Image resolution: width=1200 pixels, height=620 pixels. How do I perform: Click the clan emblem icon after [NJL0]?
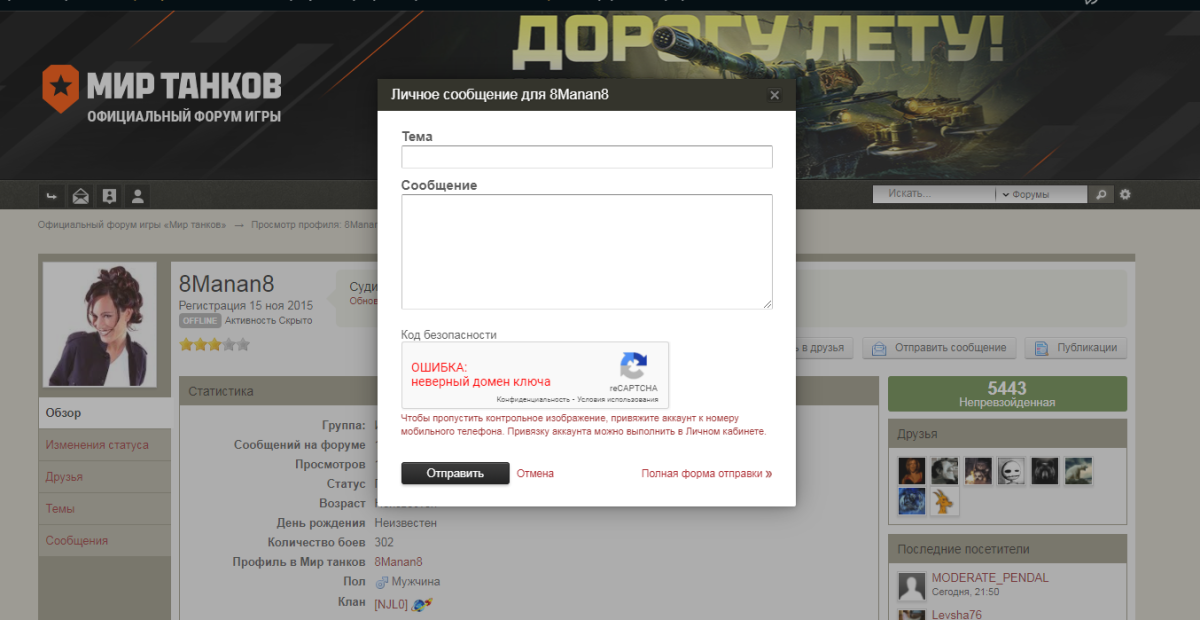coord(421,603)
